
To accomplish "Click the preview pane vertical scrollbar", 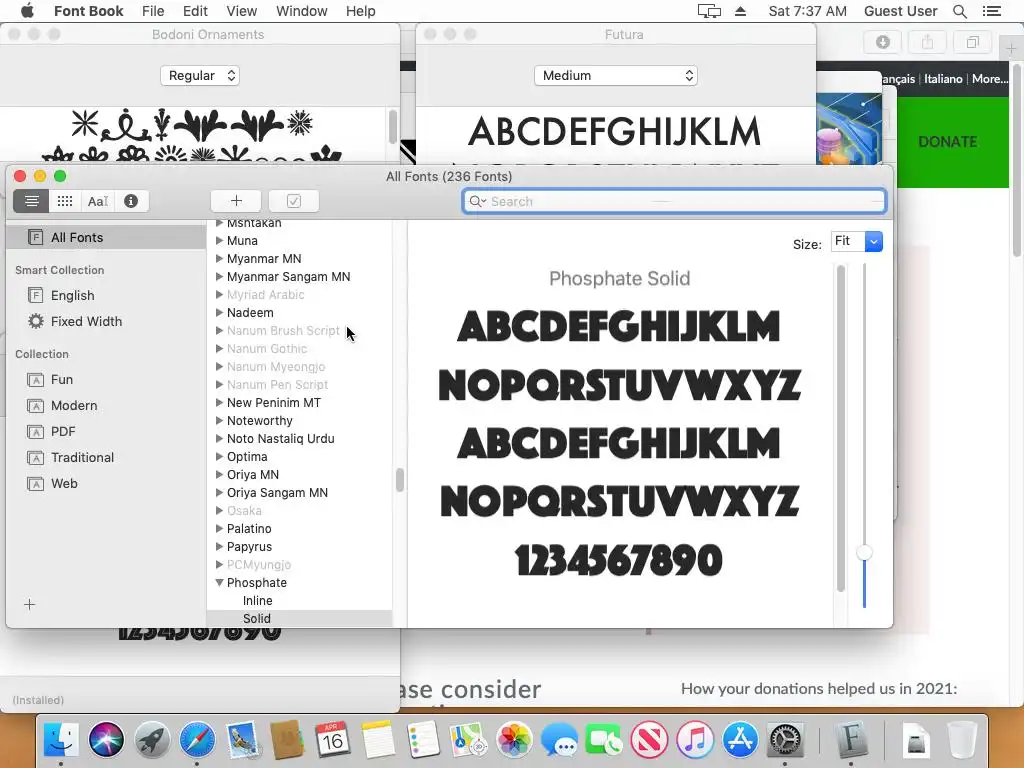I will (841, 428).
